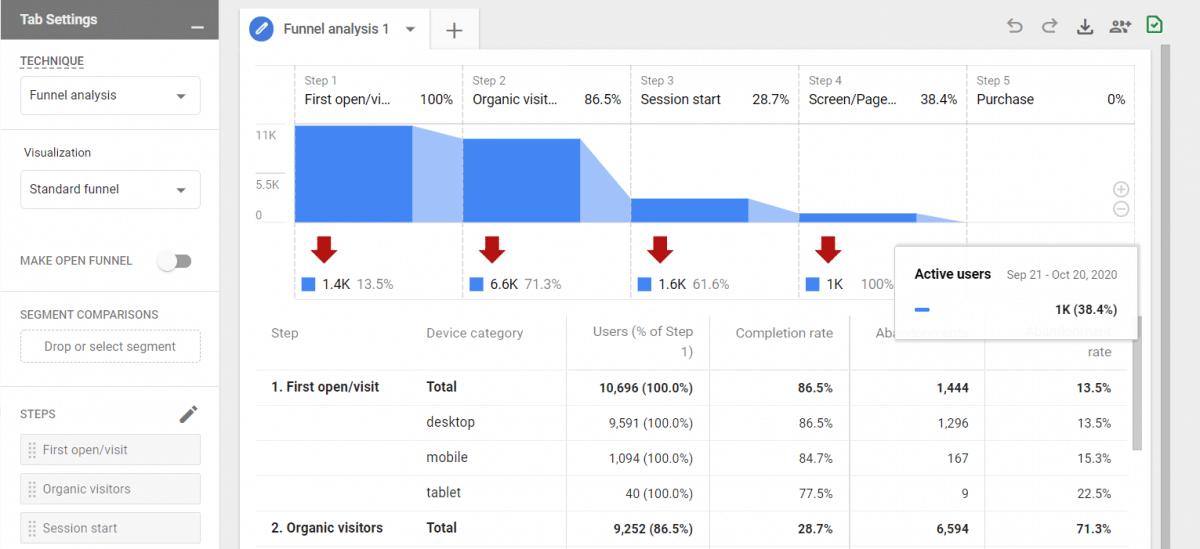Click the Drop or select segment box
This screenshot has width=1200, height=549.
point(110,346)
